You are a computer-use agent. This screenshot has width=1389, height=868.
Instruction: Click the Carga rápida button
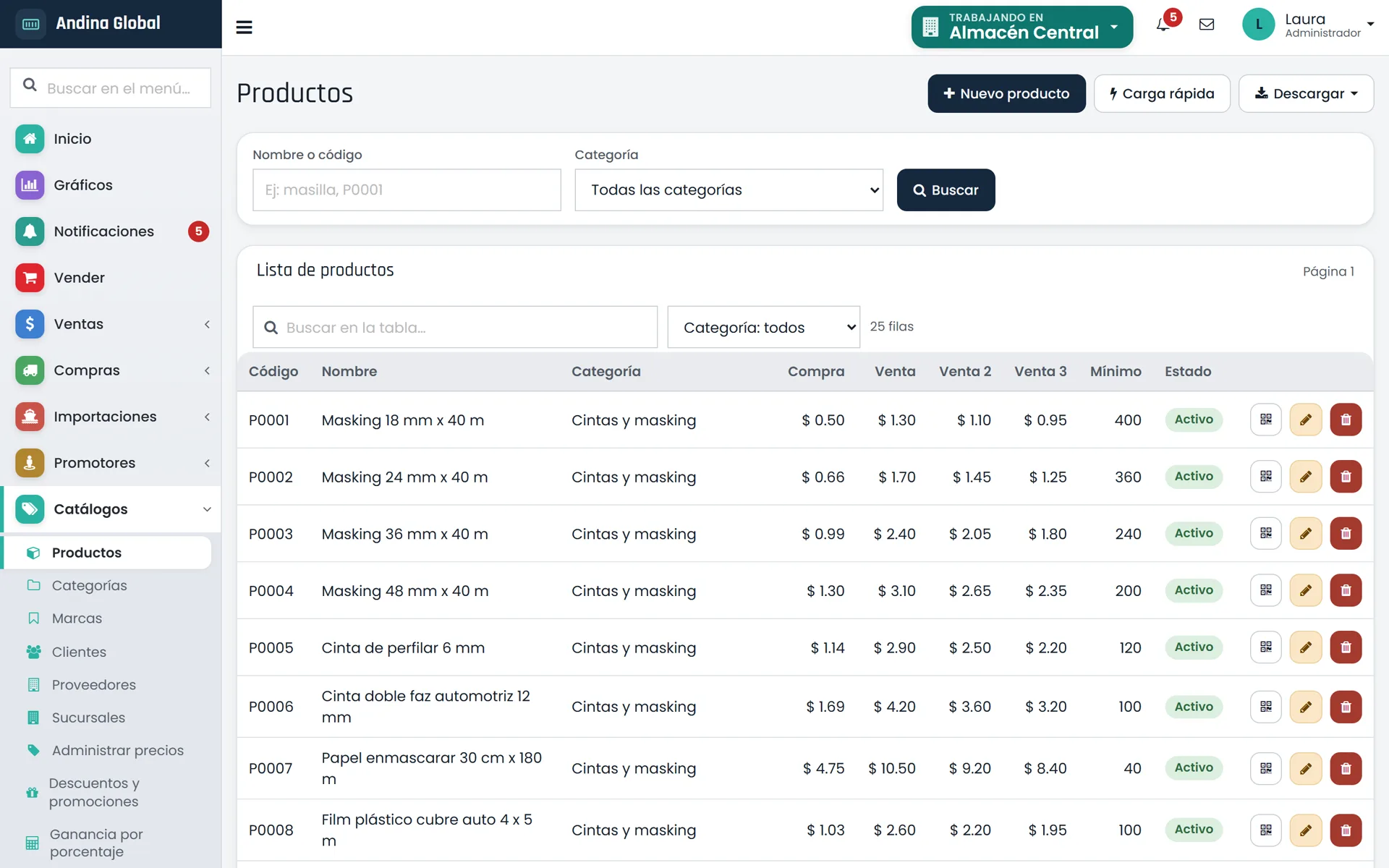(1162, 93)
